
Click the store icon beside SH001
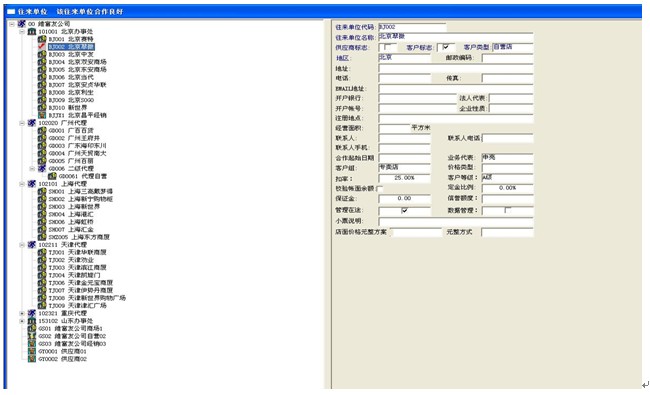(42, 191)
